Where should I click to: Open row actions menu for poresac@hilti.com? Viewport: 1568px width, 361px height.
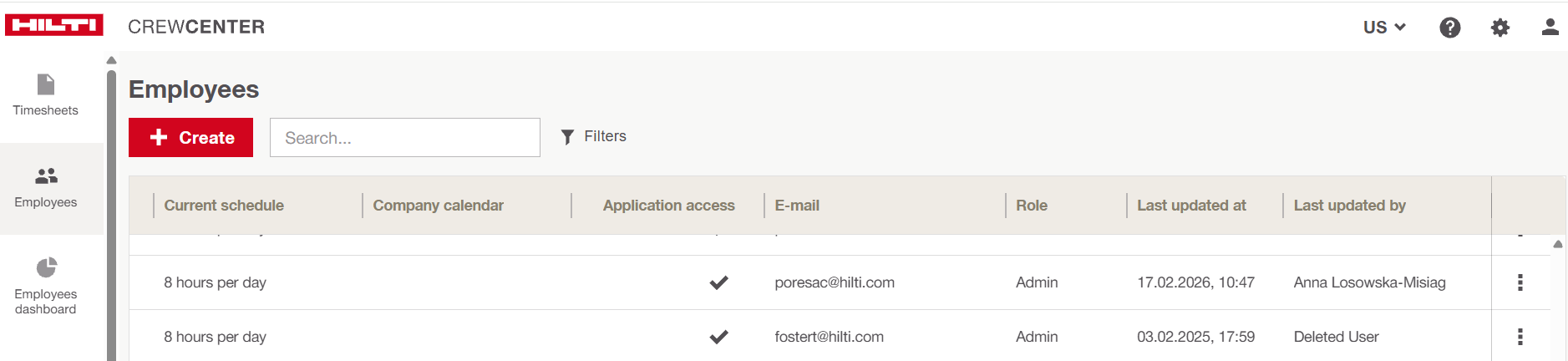(1520, 282)
